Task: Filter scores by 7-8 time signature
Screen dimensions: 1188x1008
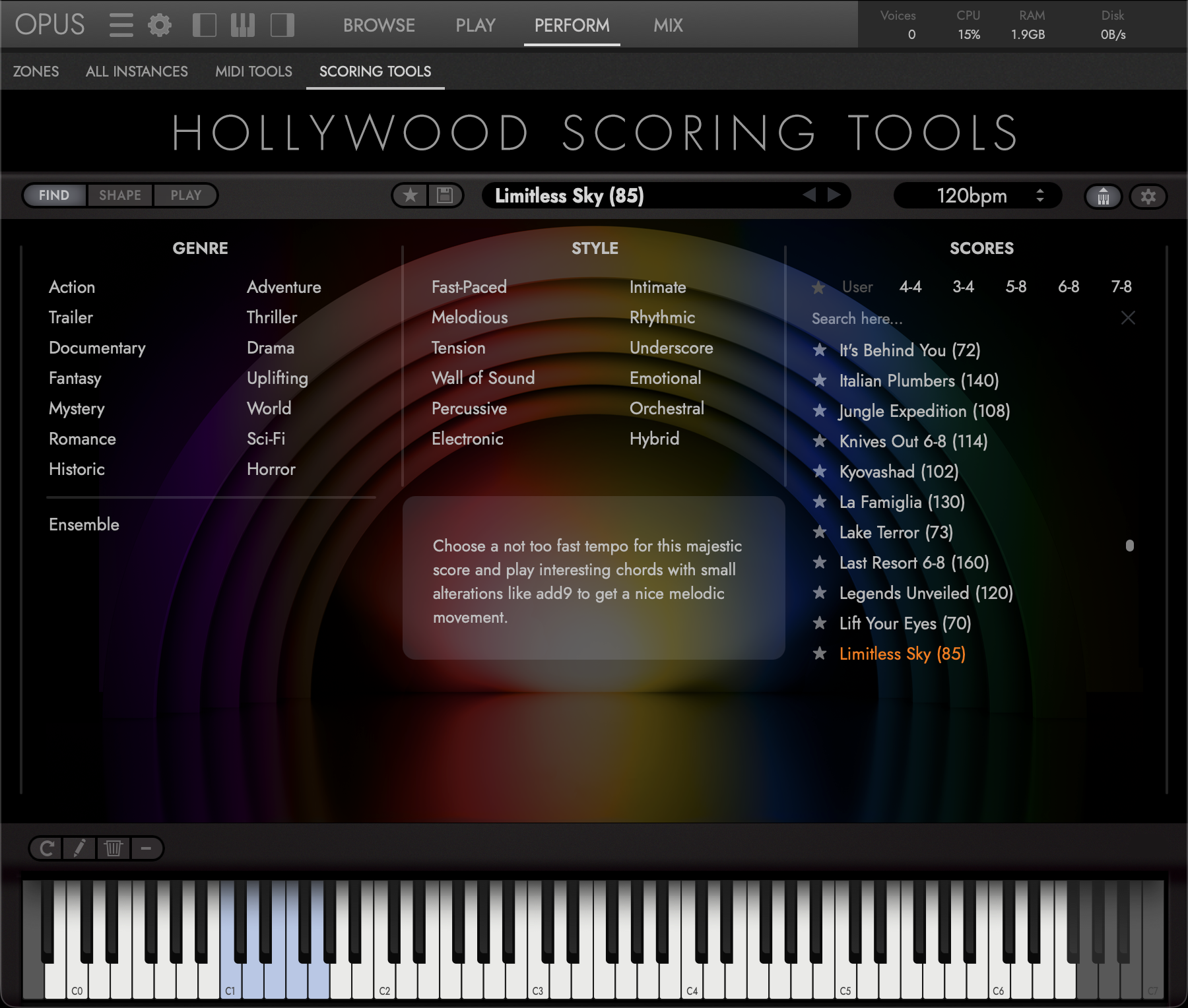Action: [x=1121, y=287]
